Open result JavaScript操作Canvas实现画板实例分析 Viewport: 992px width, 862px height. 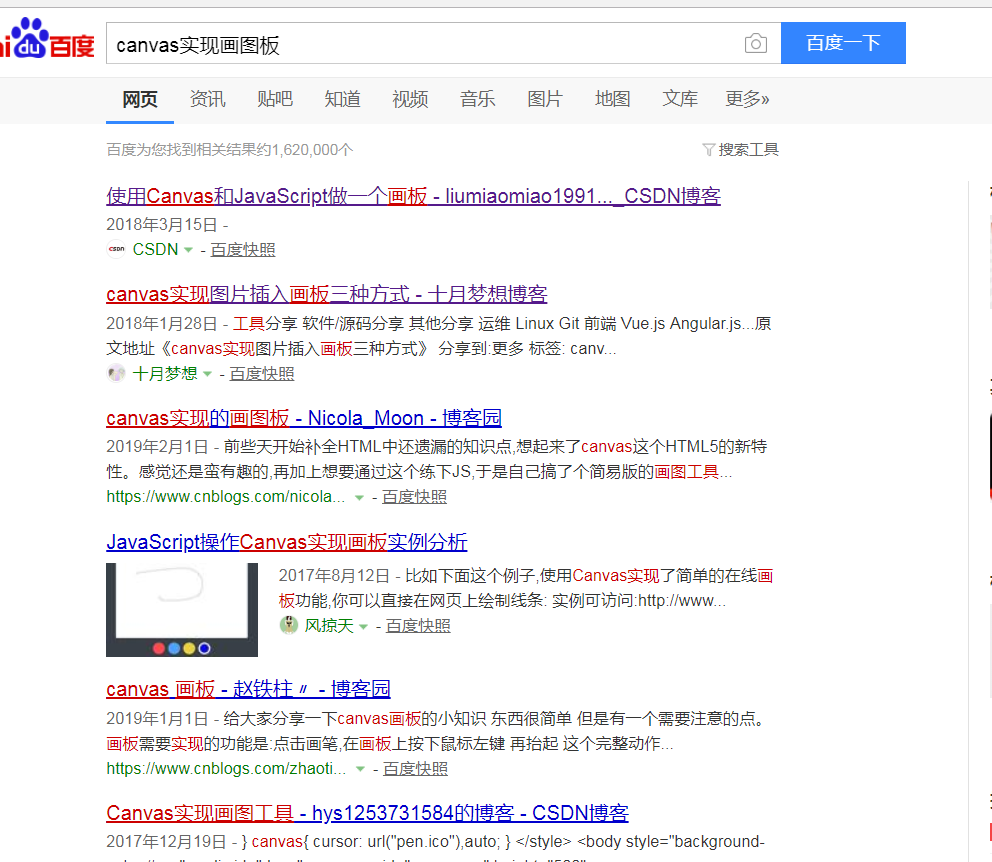(x=287, y=542)
